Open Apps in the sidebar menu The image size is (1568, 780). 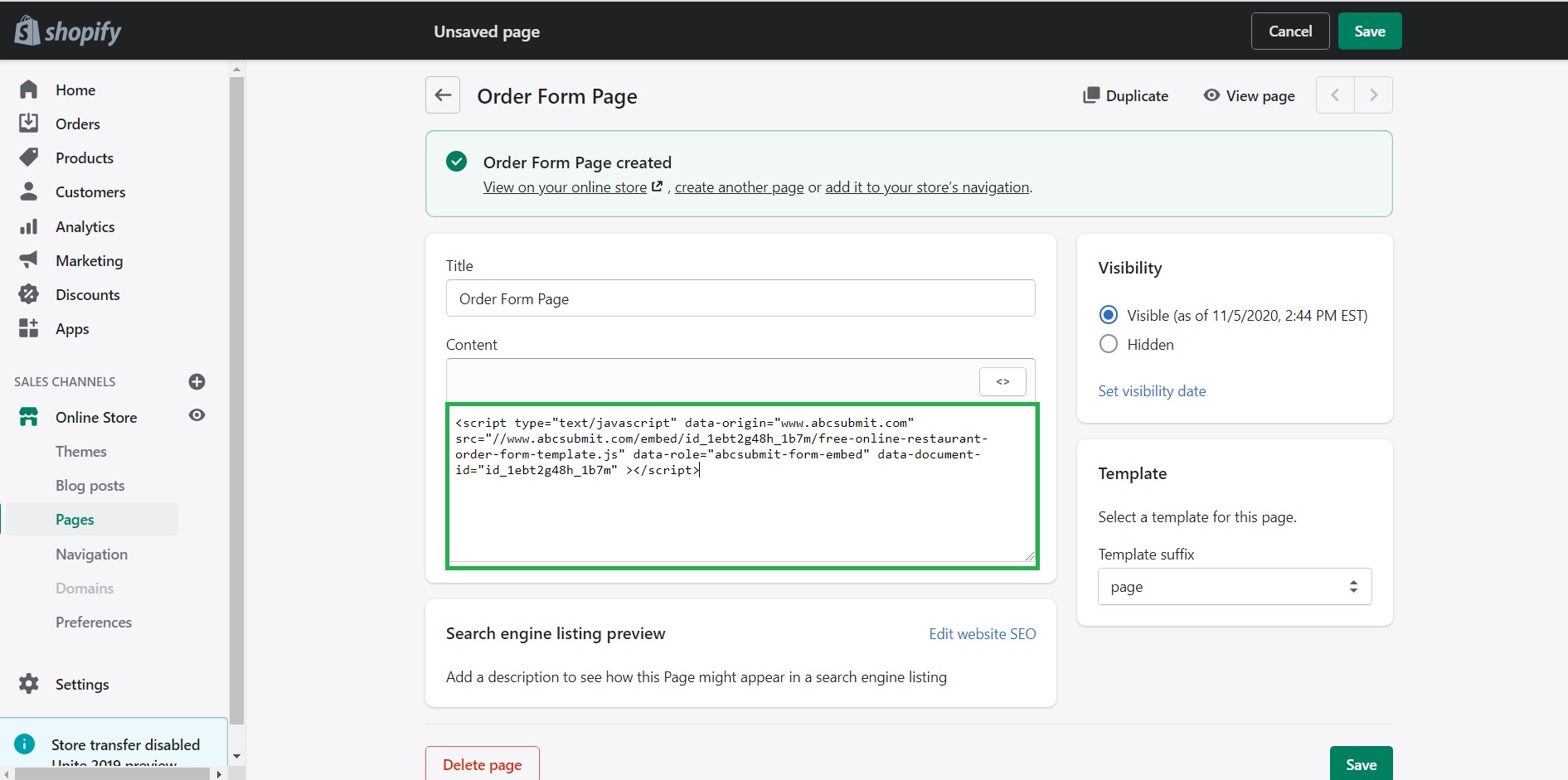(x=72, y=328)
